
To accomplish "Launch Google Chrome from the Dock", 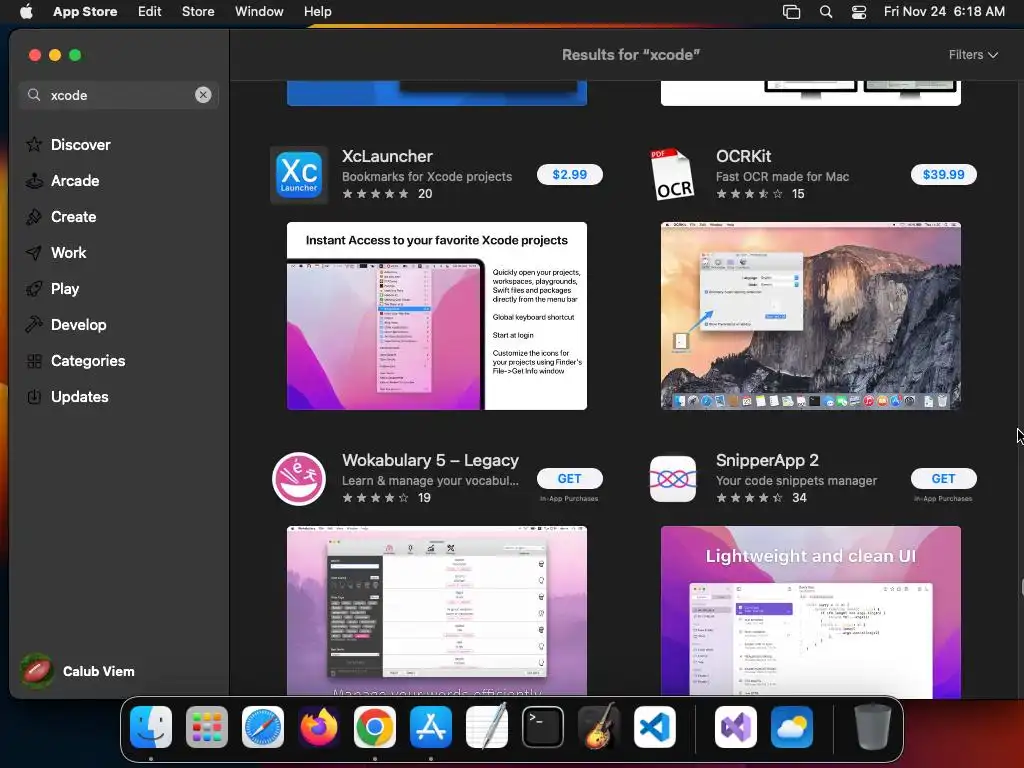I will [x=375, y=727].
